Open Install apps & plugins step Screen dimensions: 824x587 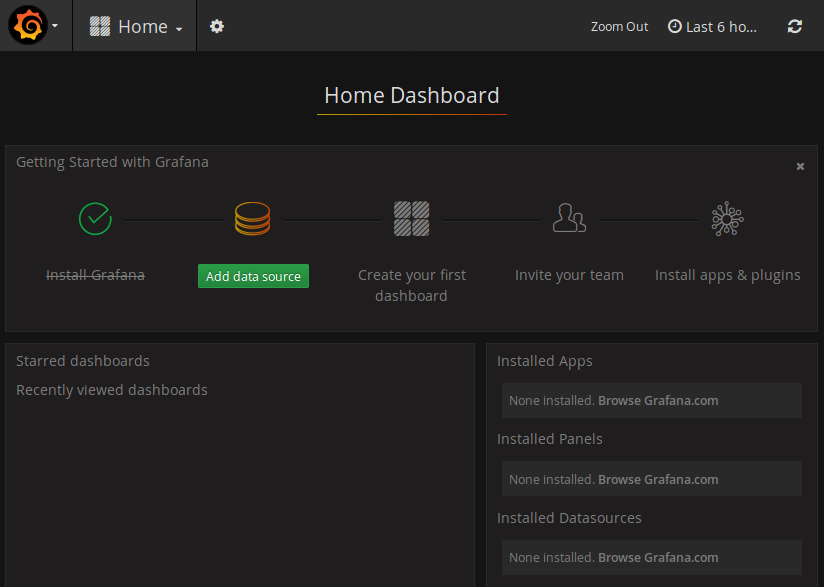[727, 275]
